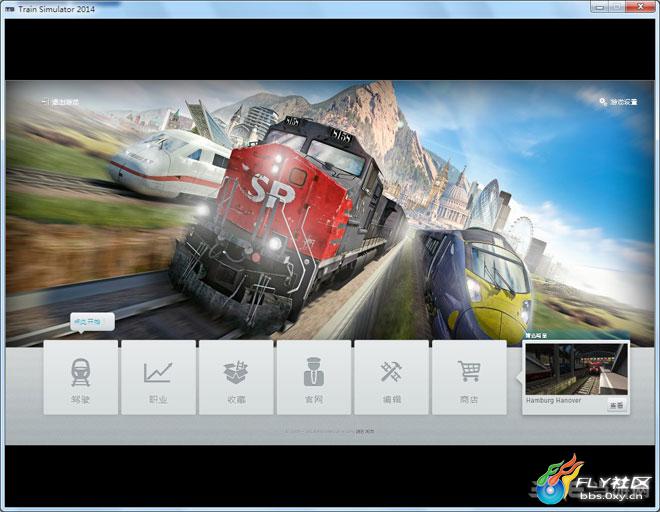Open the Career (职业) chart tile
The width and height of the screenshot is (660, 512).
[x=158, y=377]
